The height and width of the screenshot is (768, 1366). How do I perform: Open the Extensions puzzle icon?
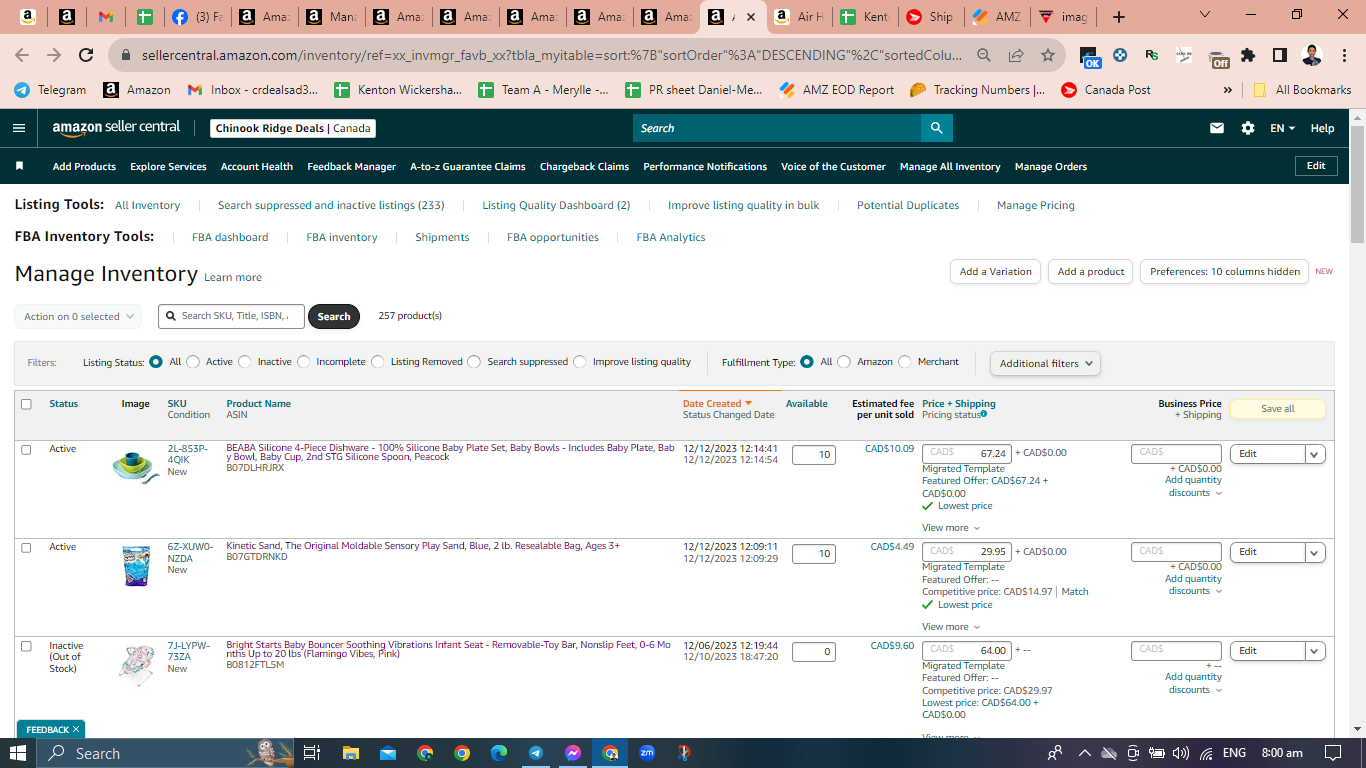pyautogui.click(x=1247, y=55)
